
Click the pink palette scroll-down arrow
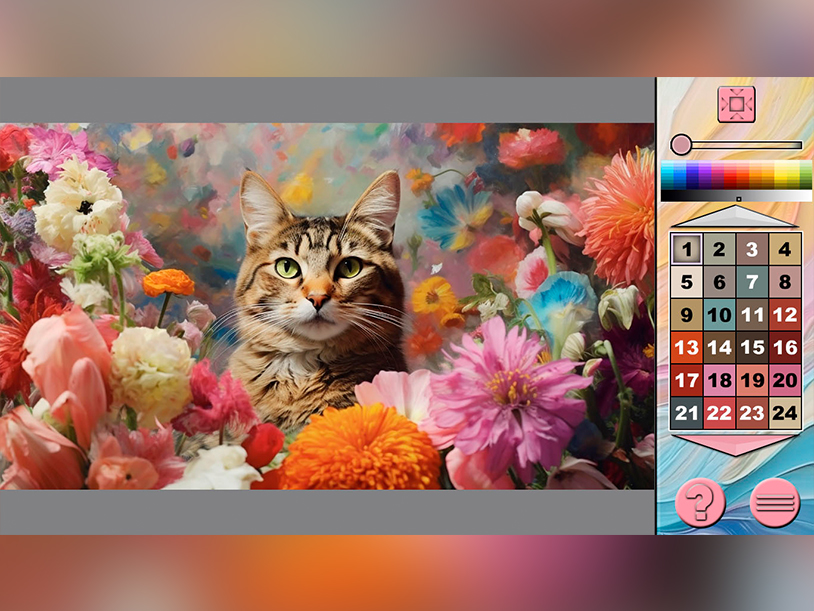click(736, 444)
